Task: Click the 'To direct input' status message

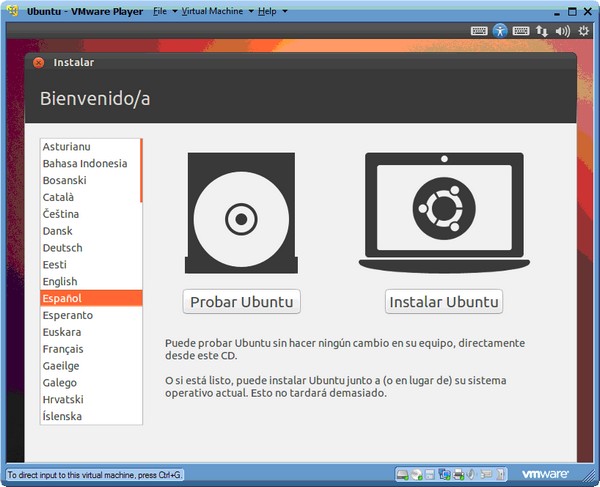Action: 95,475
